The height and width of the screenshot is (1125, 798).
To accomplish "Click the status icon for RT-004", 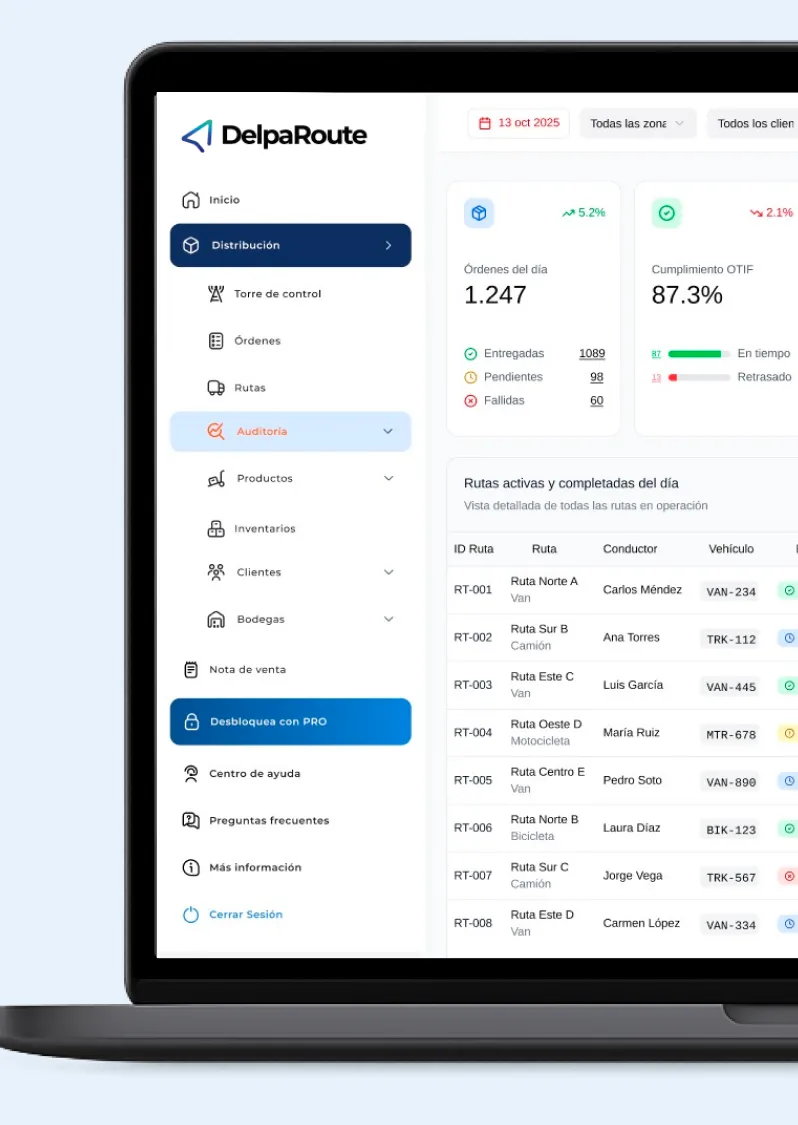I will tap(789, 733).
